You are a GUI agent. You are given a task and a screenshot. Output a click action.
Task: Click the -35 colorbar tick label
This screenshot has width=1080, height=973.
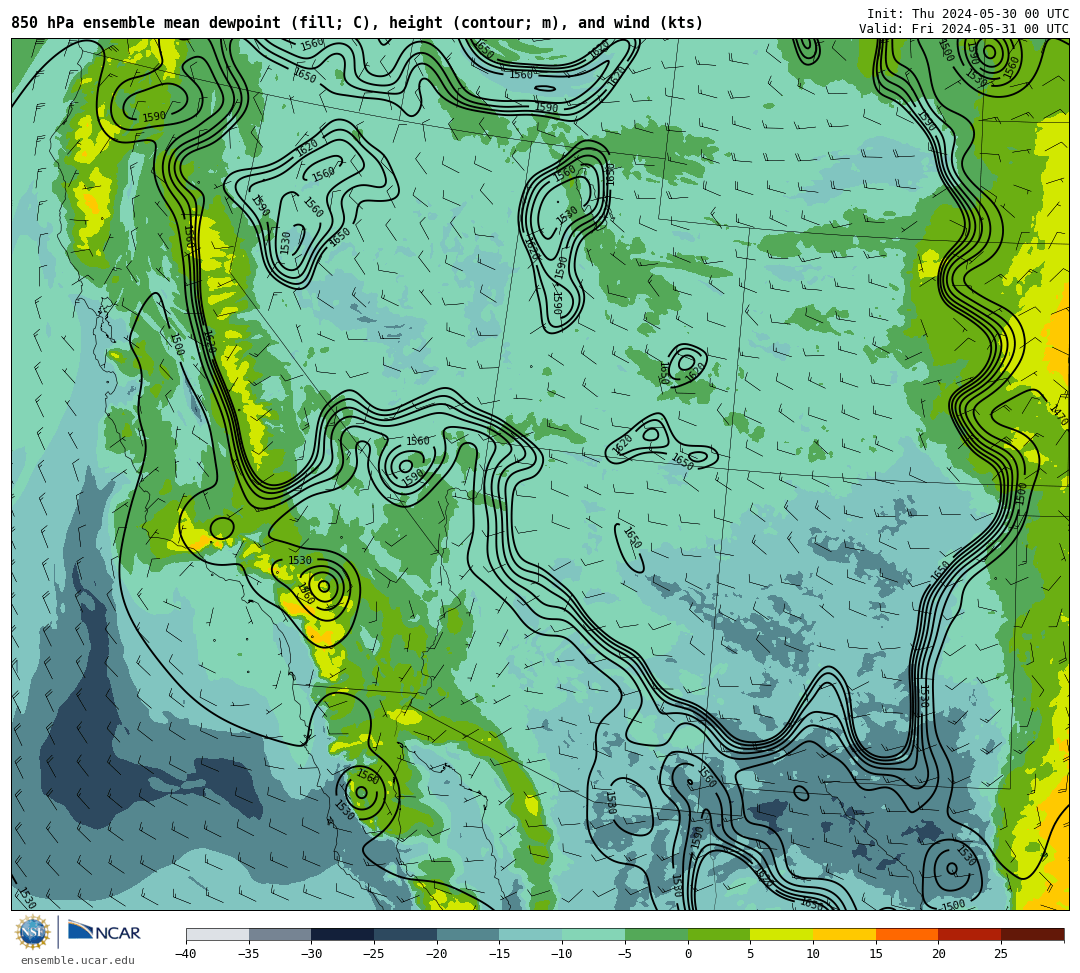[249, 954]
